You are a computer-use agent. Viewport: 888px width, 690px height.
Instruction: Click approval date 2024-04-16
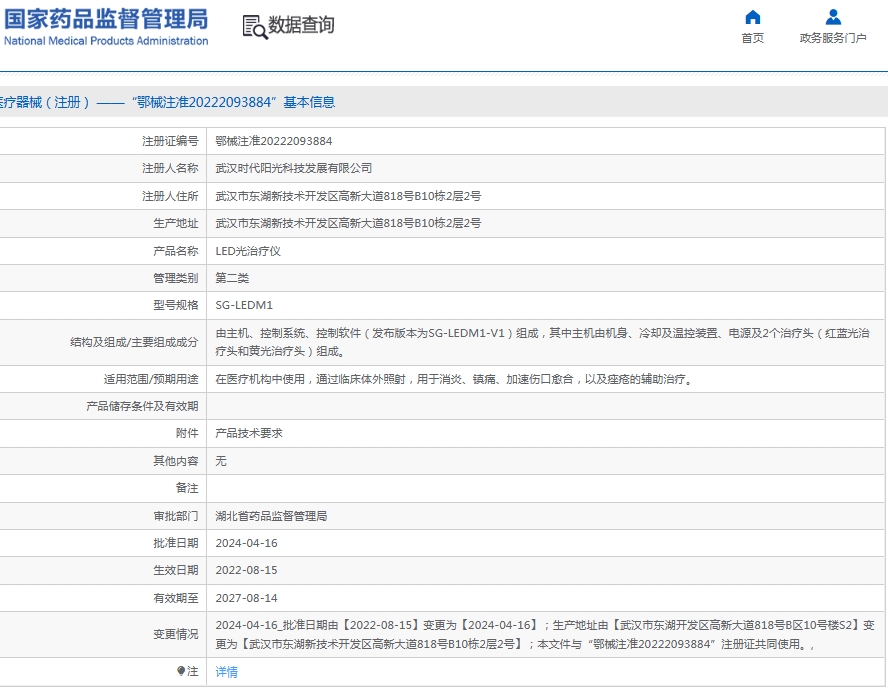[246, 543]
